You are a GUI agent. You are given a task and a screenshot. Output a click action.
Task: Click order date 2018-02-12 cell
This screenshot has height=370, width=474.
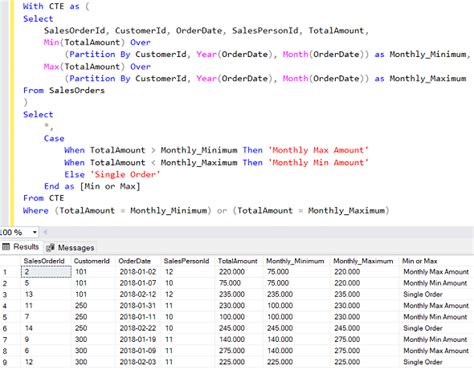coord(138,294)
